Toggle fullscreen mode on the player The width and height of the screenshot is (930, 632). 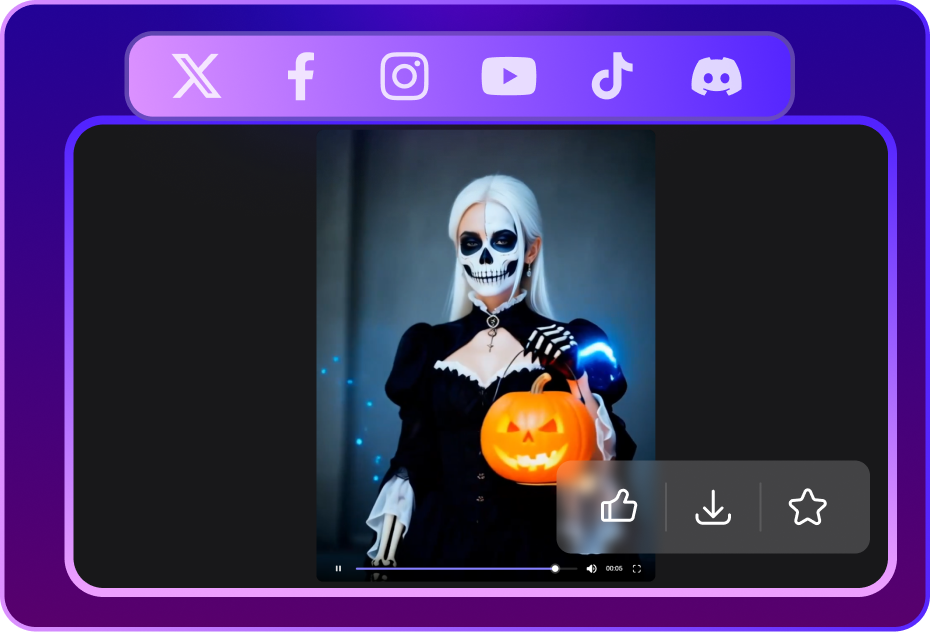coord(638,568)
